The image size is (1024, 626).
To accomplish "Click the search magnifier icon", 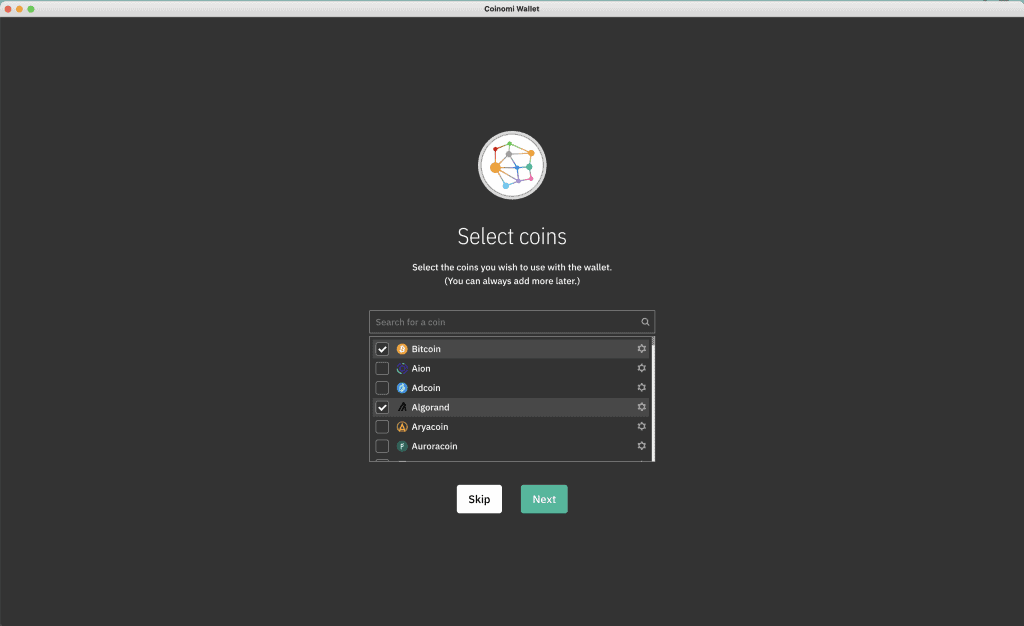I will (645, 322).
